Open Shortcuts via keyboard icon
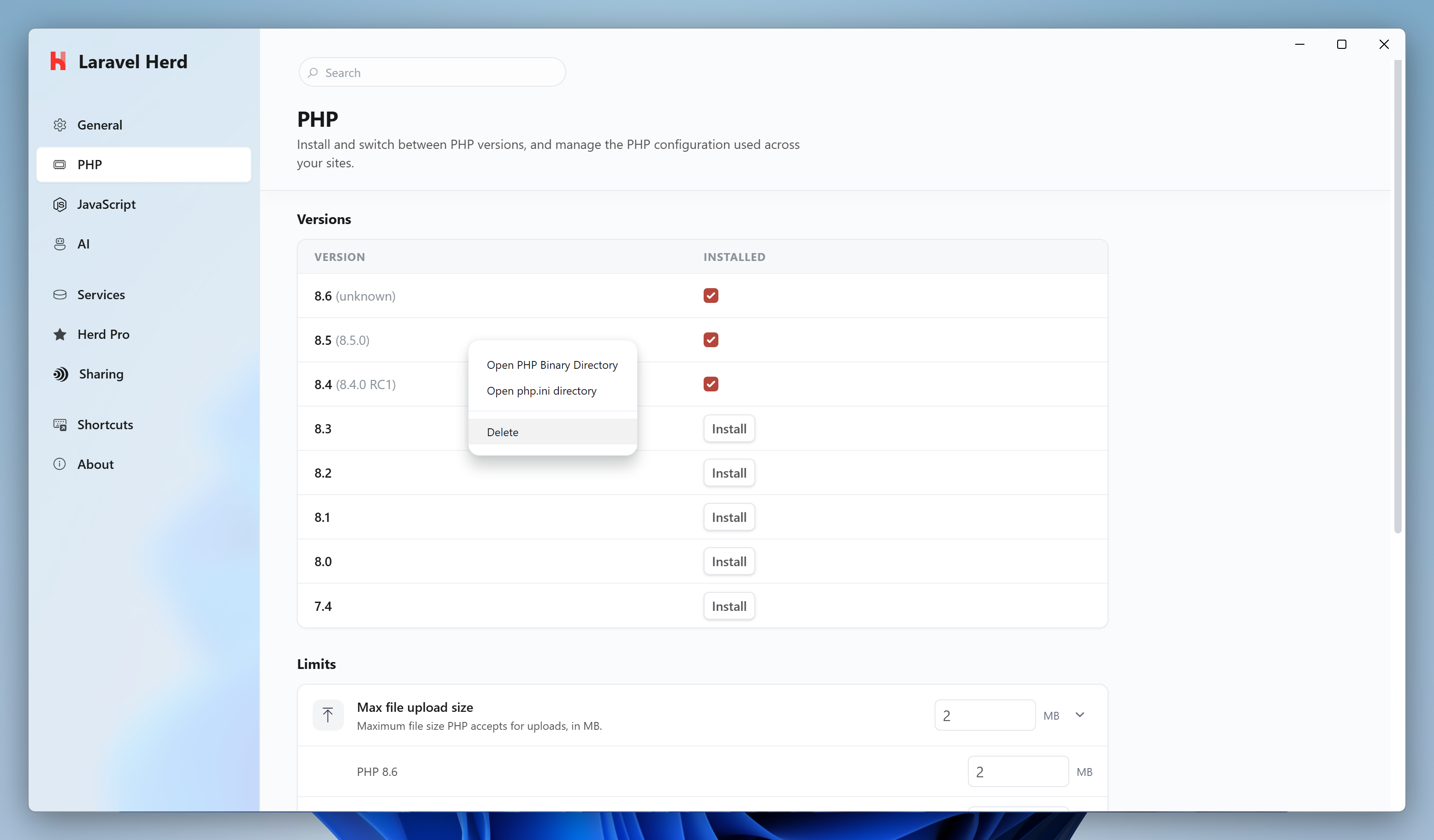 click(60, 425)
